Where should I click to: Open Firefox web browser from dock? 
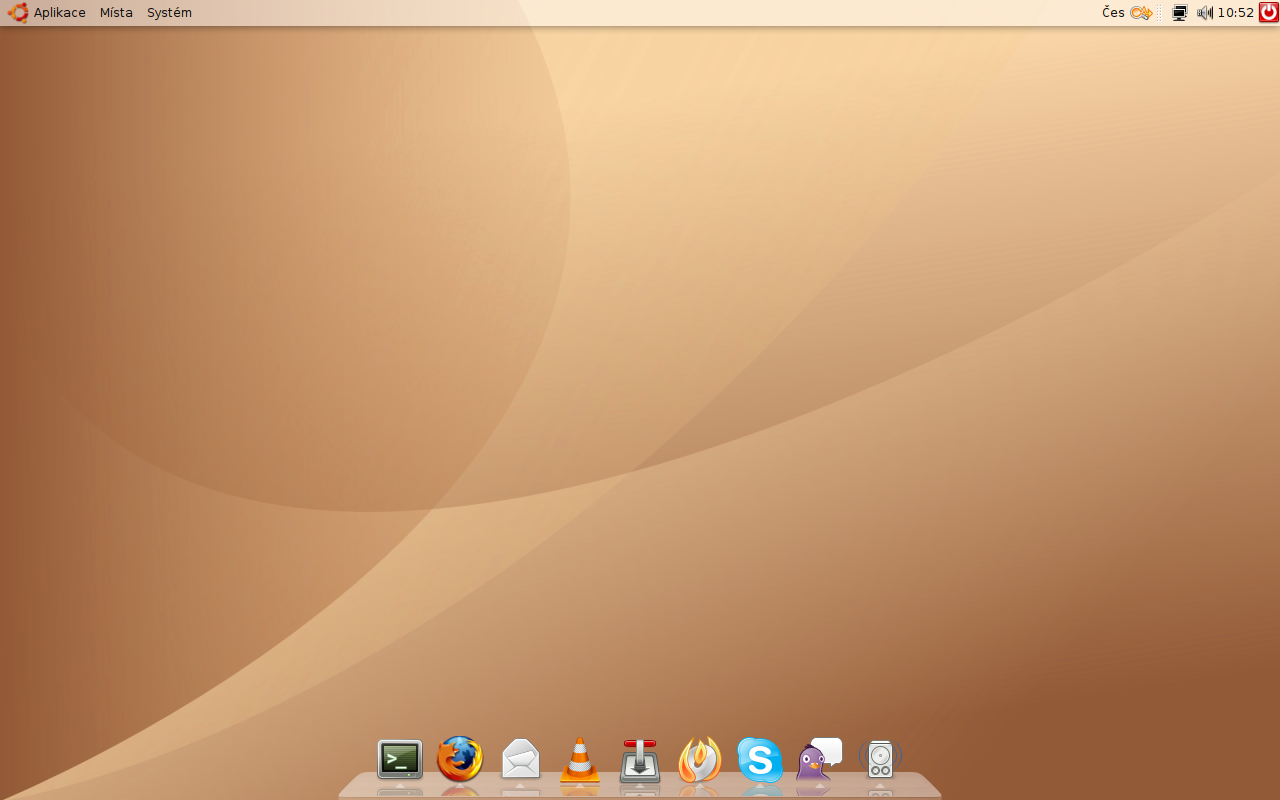point(460,759)
